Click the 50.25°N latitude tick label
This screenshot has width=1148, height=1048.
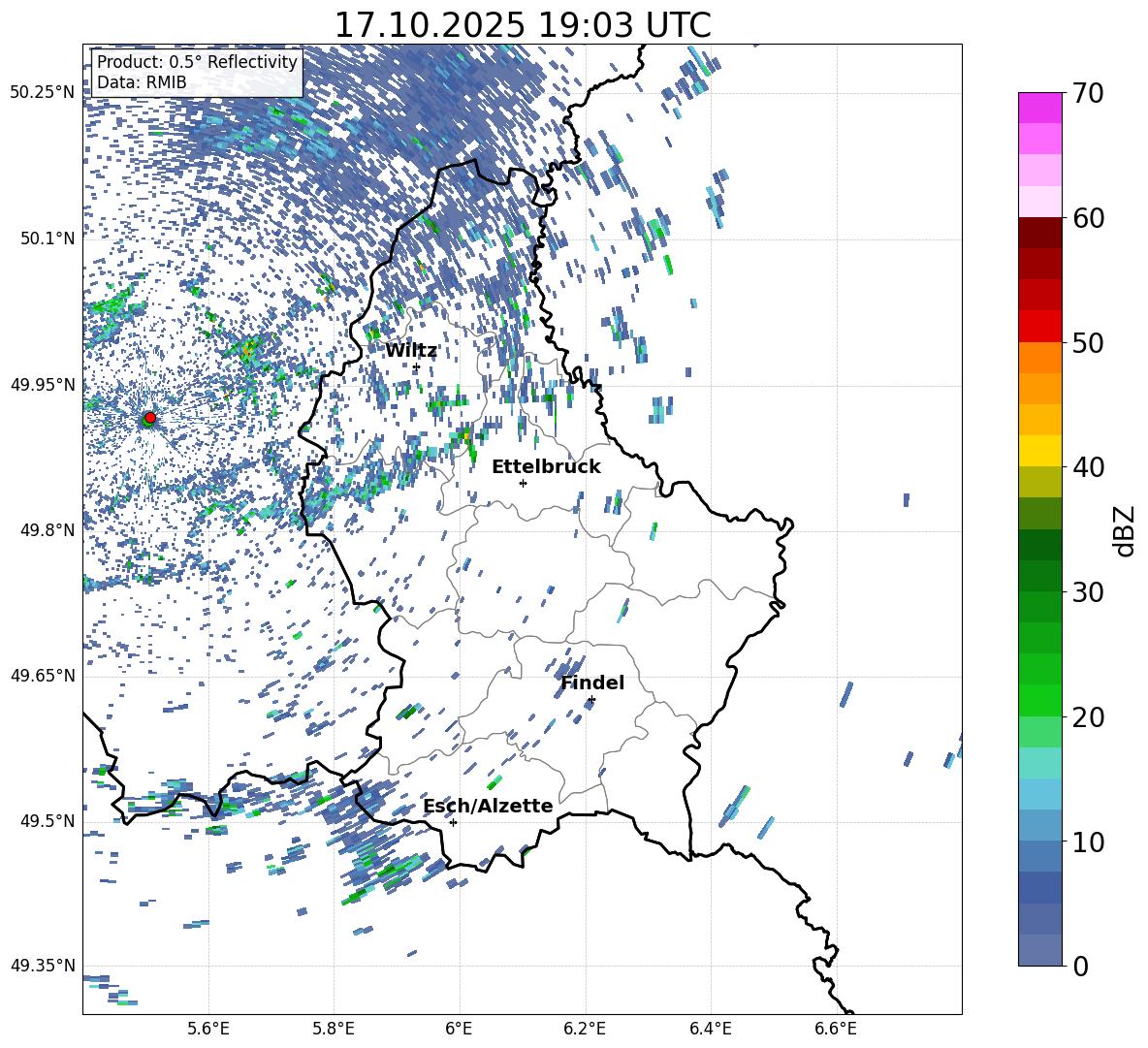[x=43, y=93]
